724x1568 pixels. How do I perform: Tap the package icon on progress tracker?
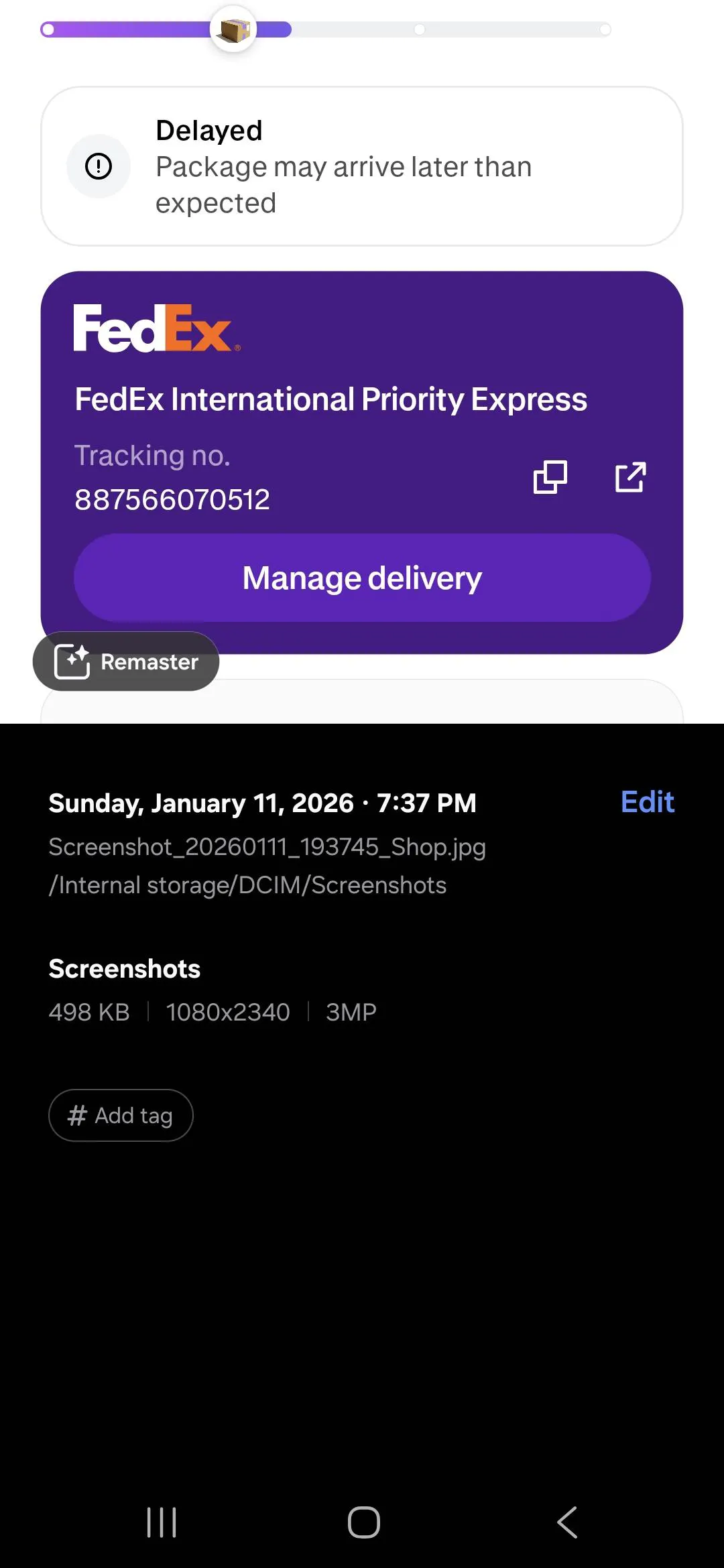click(233, 29)
